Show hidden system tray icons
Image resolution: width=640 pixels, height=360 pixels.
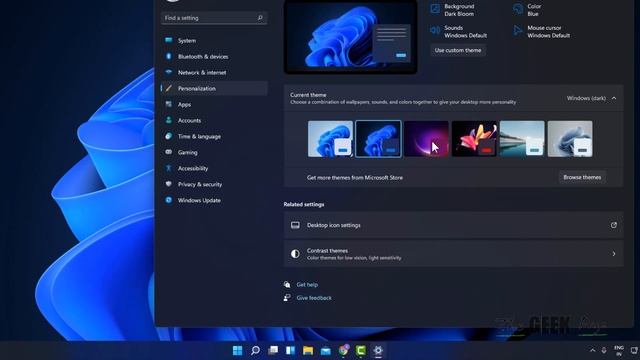point(593,350)
